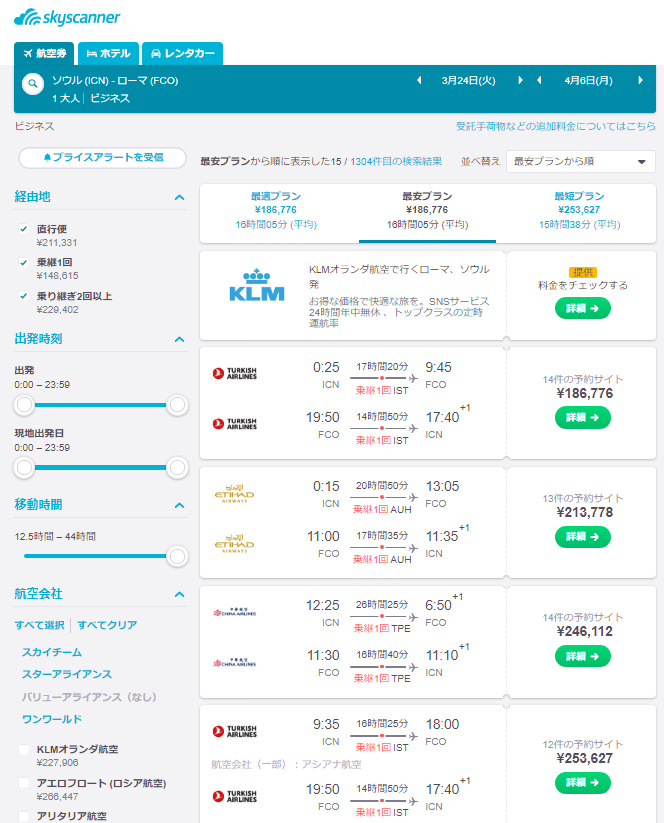Click the 3月24日(火) departure date
Viewport: 664px width, 823px height.
(x=469, y=80)
